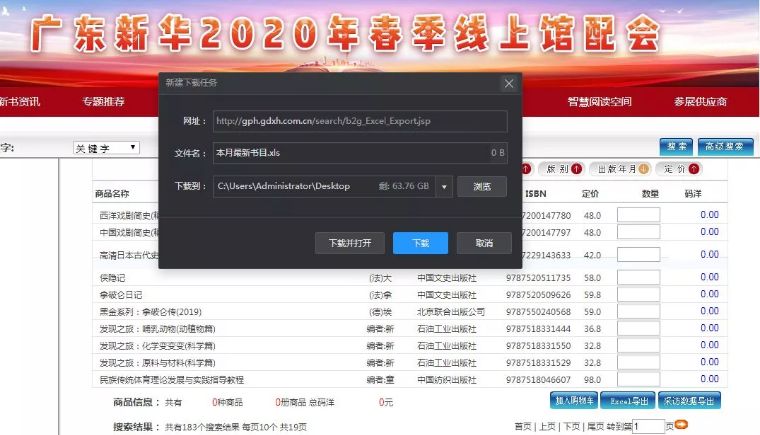The height and width of the screenshot is (435, 760).
Task: Click quantity field for ISBN ending 147780
Action: tap(638, 214)
